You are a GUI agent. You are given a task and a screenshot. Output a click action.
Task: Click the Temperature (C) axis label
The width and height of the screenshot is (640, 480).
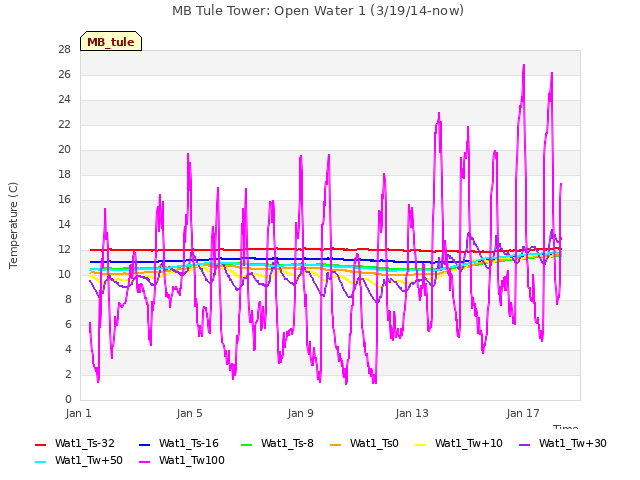coord(13,225)
